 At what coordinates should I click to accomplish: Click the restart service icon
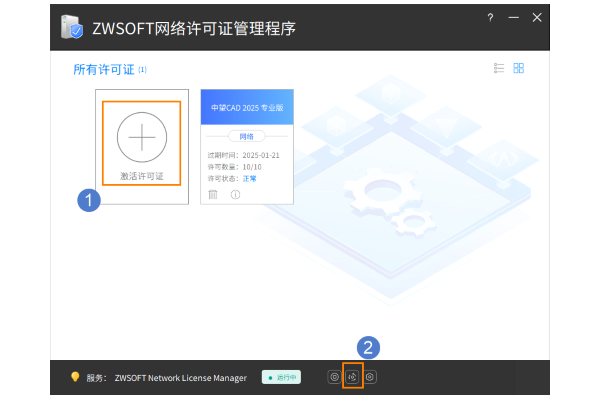(x=352, y=377)
